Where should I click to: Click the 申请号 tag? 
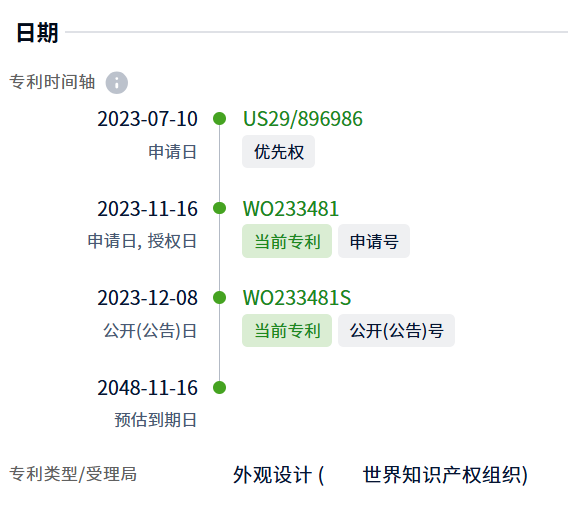click(374, 241)
